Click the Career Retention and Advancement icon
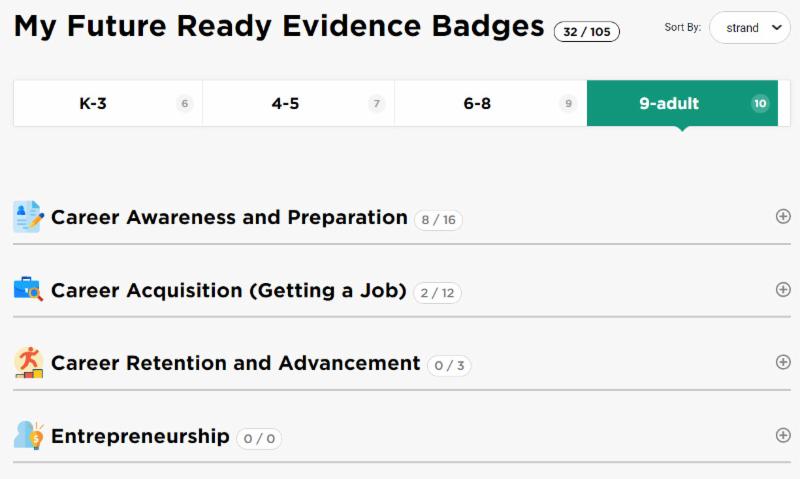 28,362
